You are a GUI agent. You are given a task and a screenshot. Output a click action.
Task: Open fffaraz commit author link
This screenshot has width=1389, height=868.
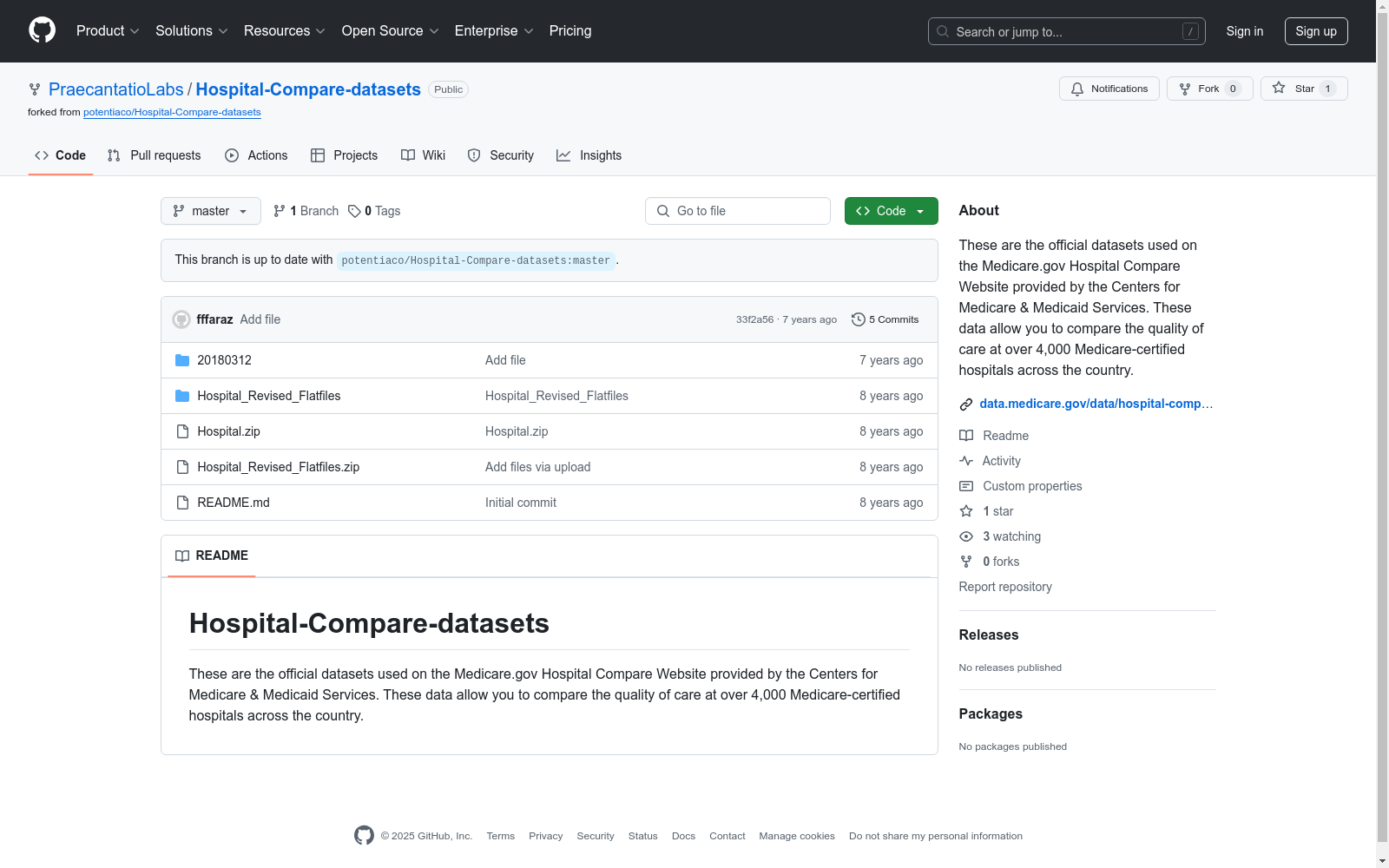pyautogui.click(x=214, y=319)
